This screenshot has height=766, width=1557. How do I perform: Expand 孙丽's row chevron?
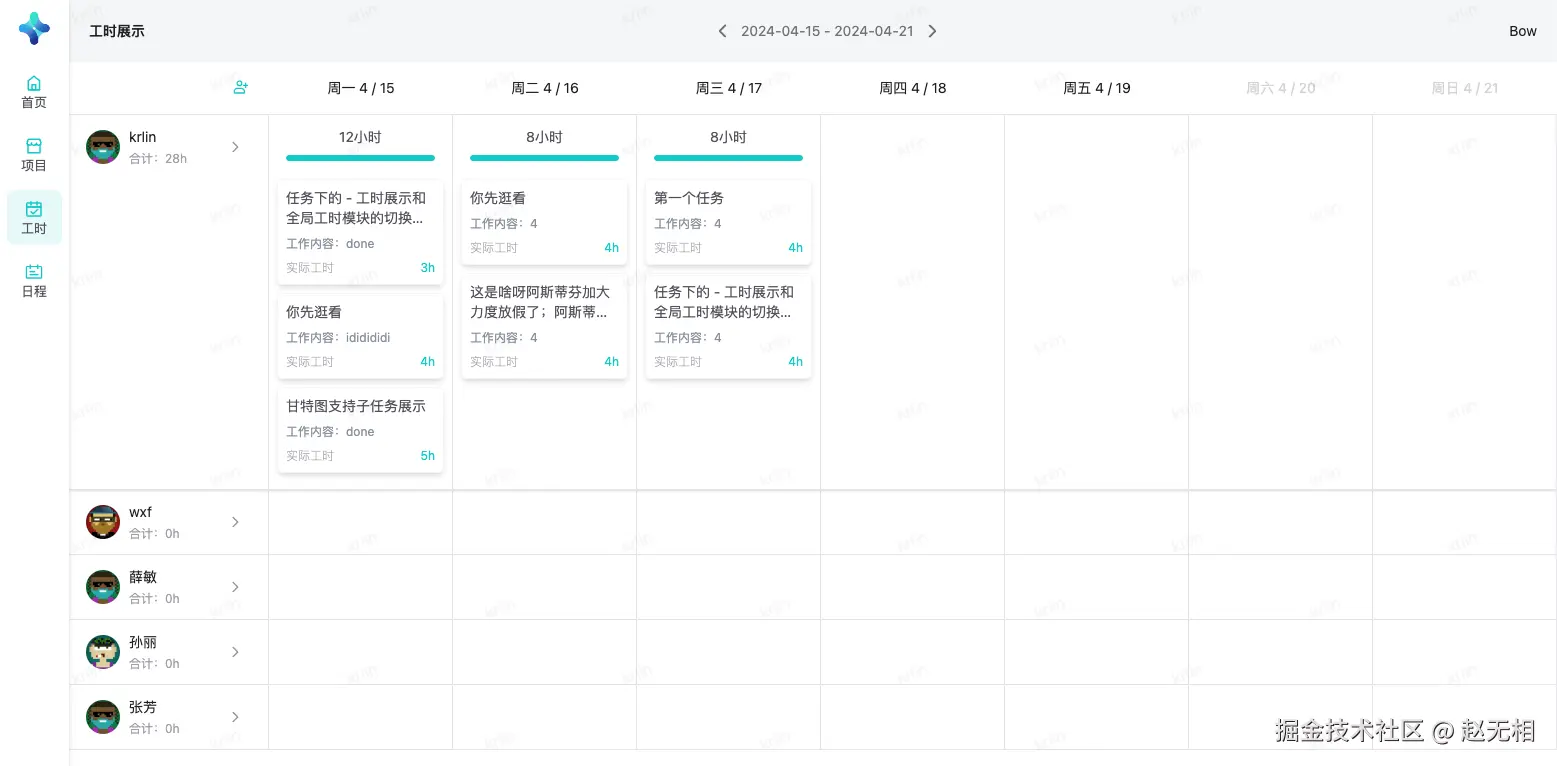pos(236,652)
